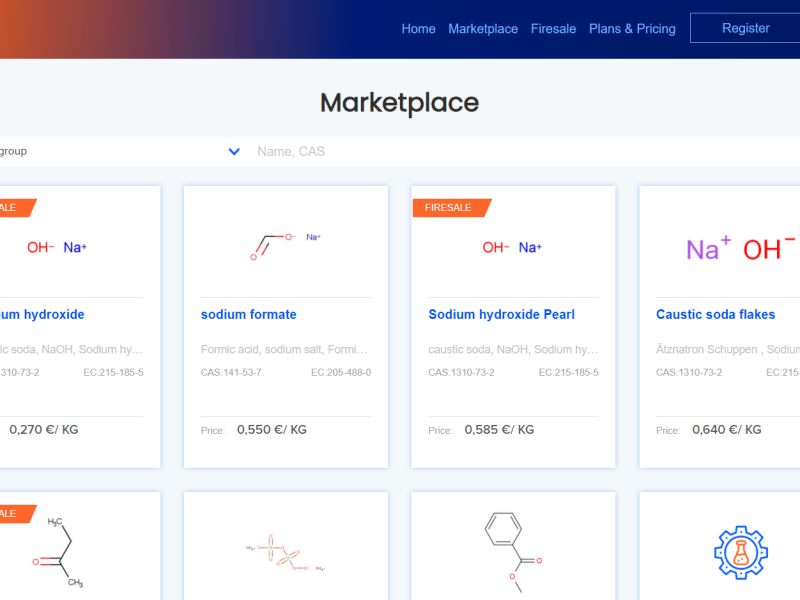Select the price 0,640 €/ KG
This screenshot has width=800, height=600.
click(727, 430)
